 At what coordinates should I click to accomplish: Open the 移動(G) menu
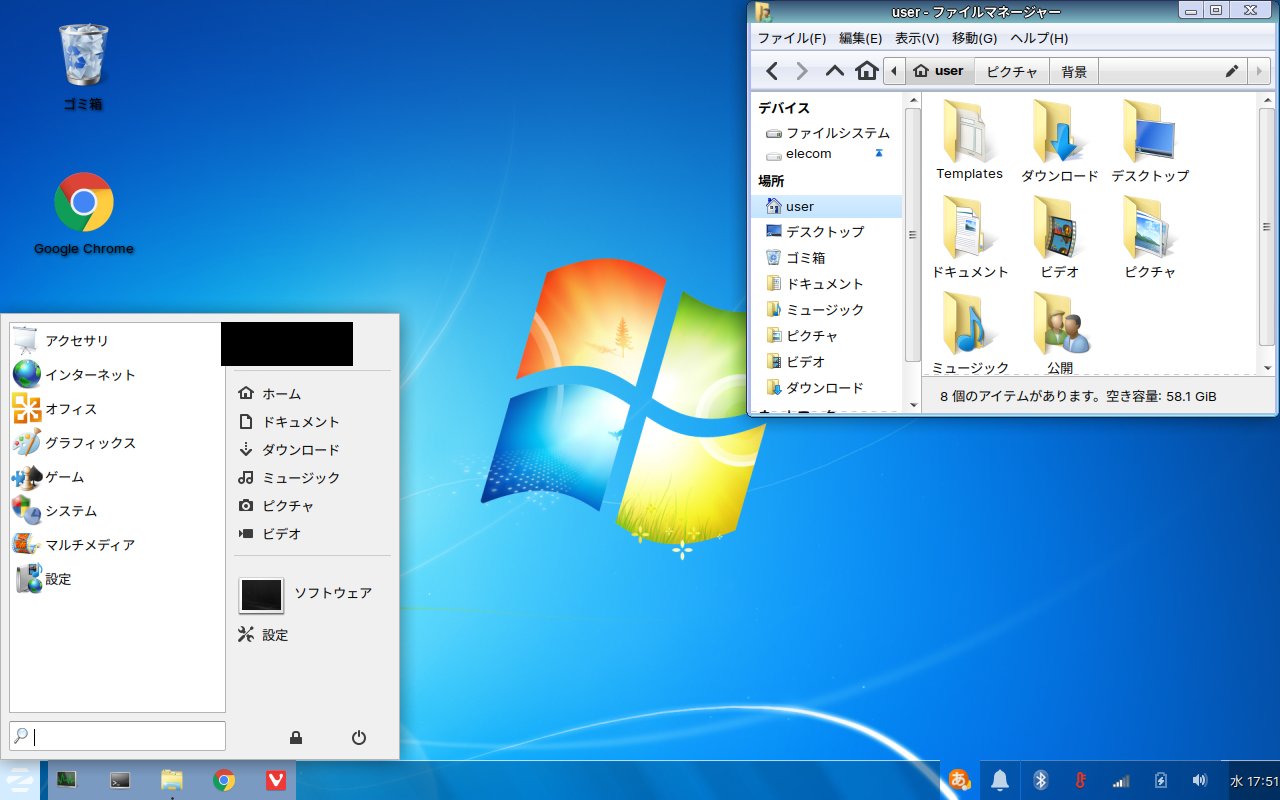(975, 39)
